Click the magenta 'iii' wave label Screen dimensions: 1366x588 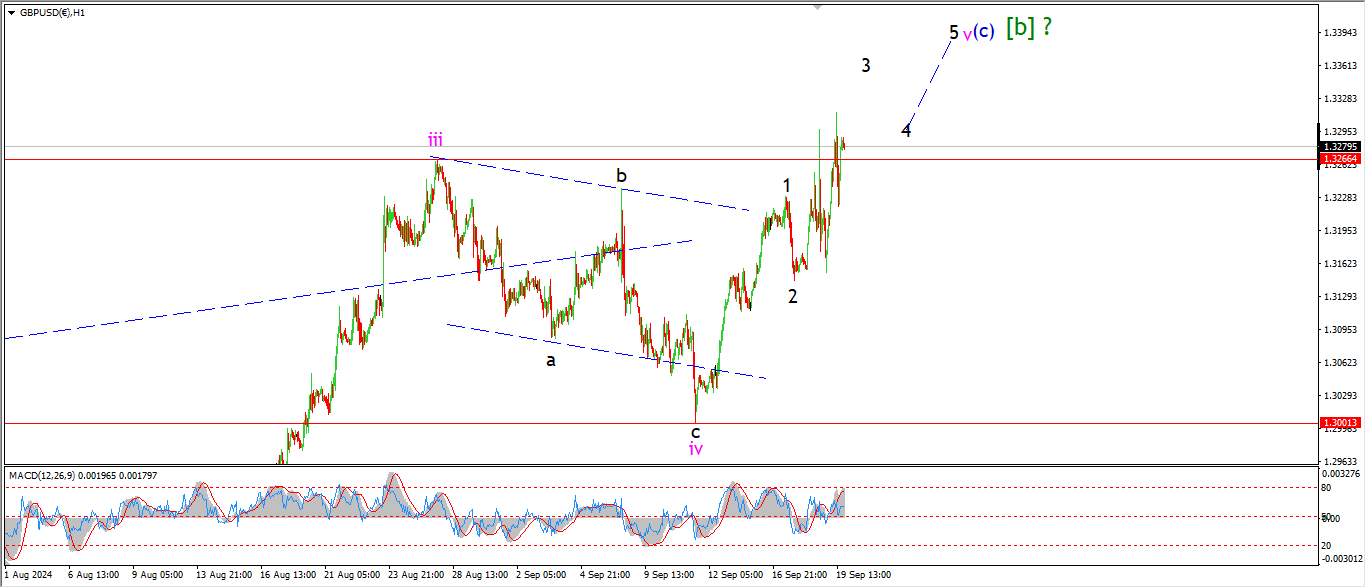[x=436, y=139]
